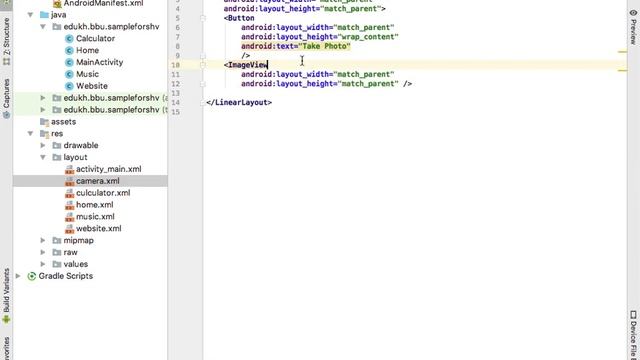Click the activity_main.xml file icon
The image size is (640, 360).
pyautogui.click(x=69, y=169)
